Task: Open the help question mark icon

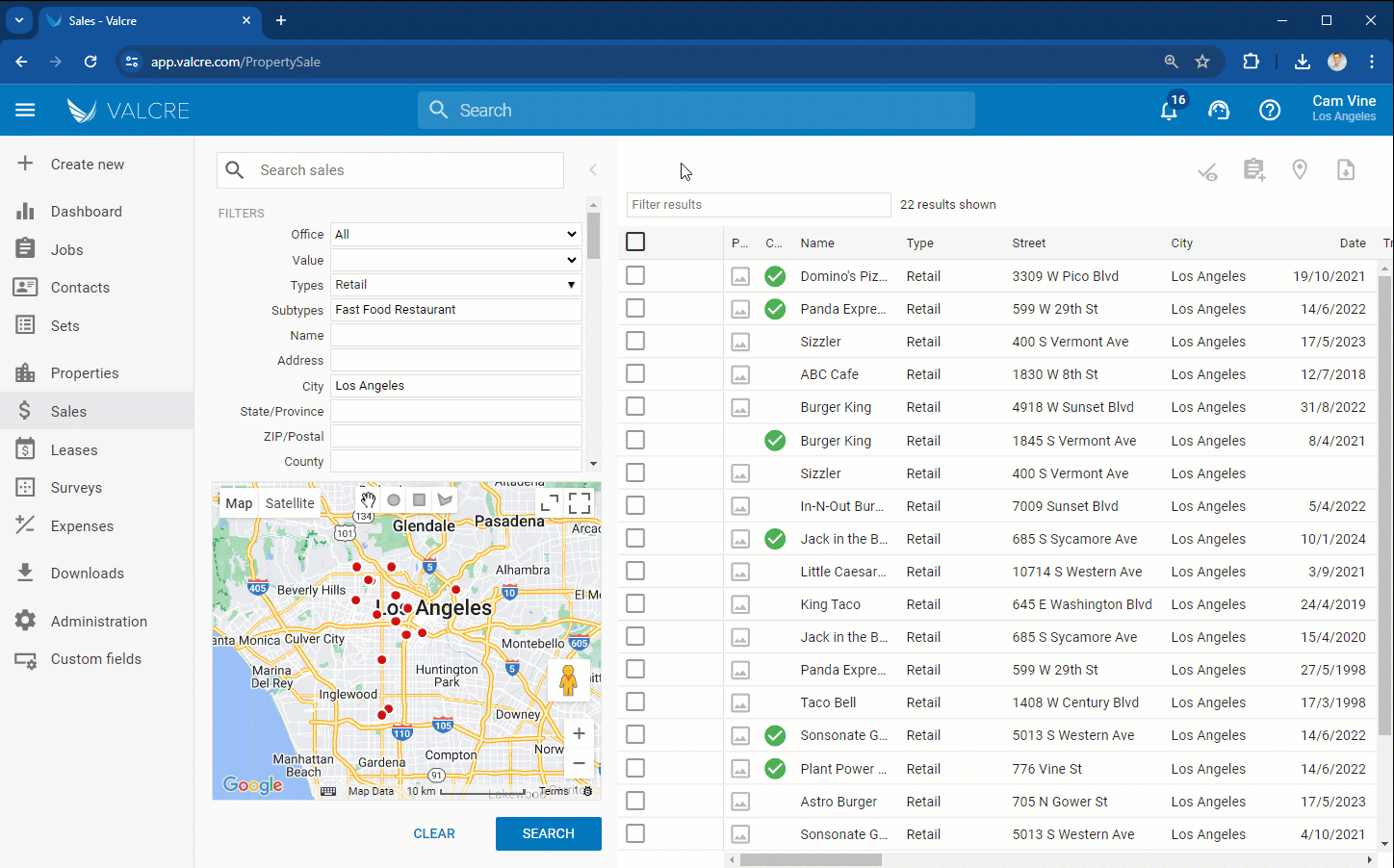Action: 1270,111
